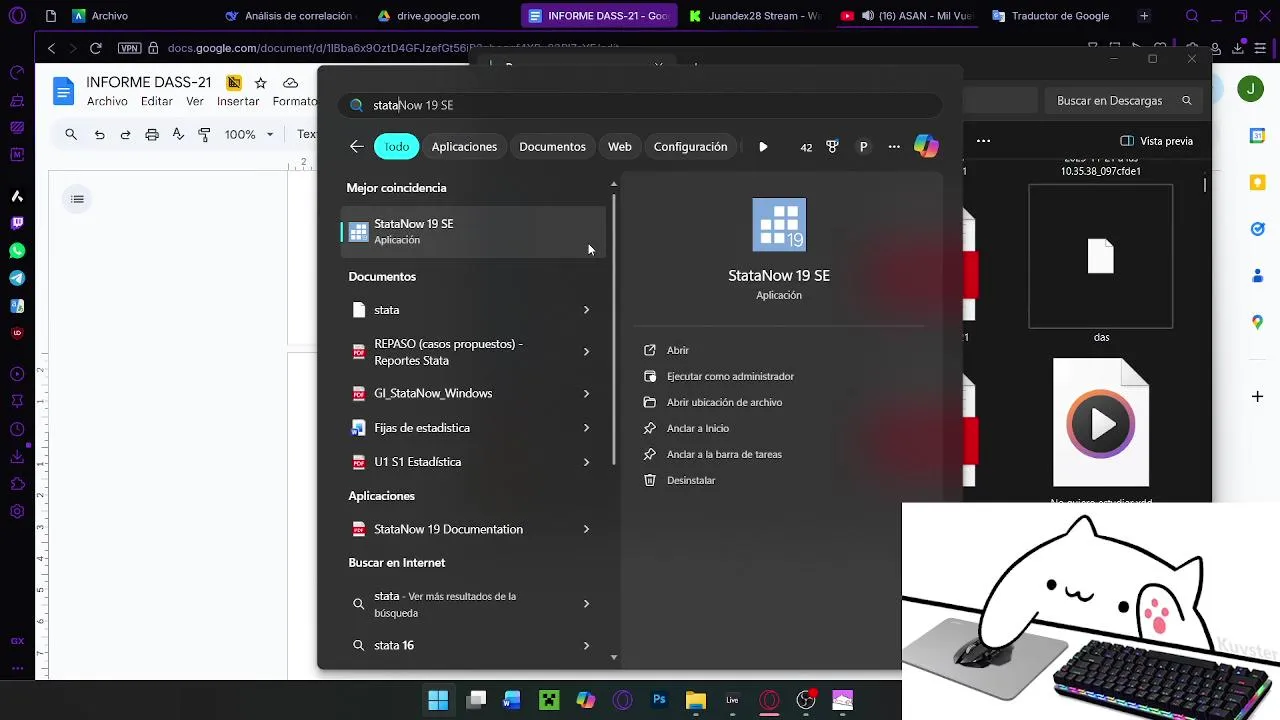Go back with the search panel arrow

[357, 147]
